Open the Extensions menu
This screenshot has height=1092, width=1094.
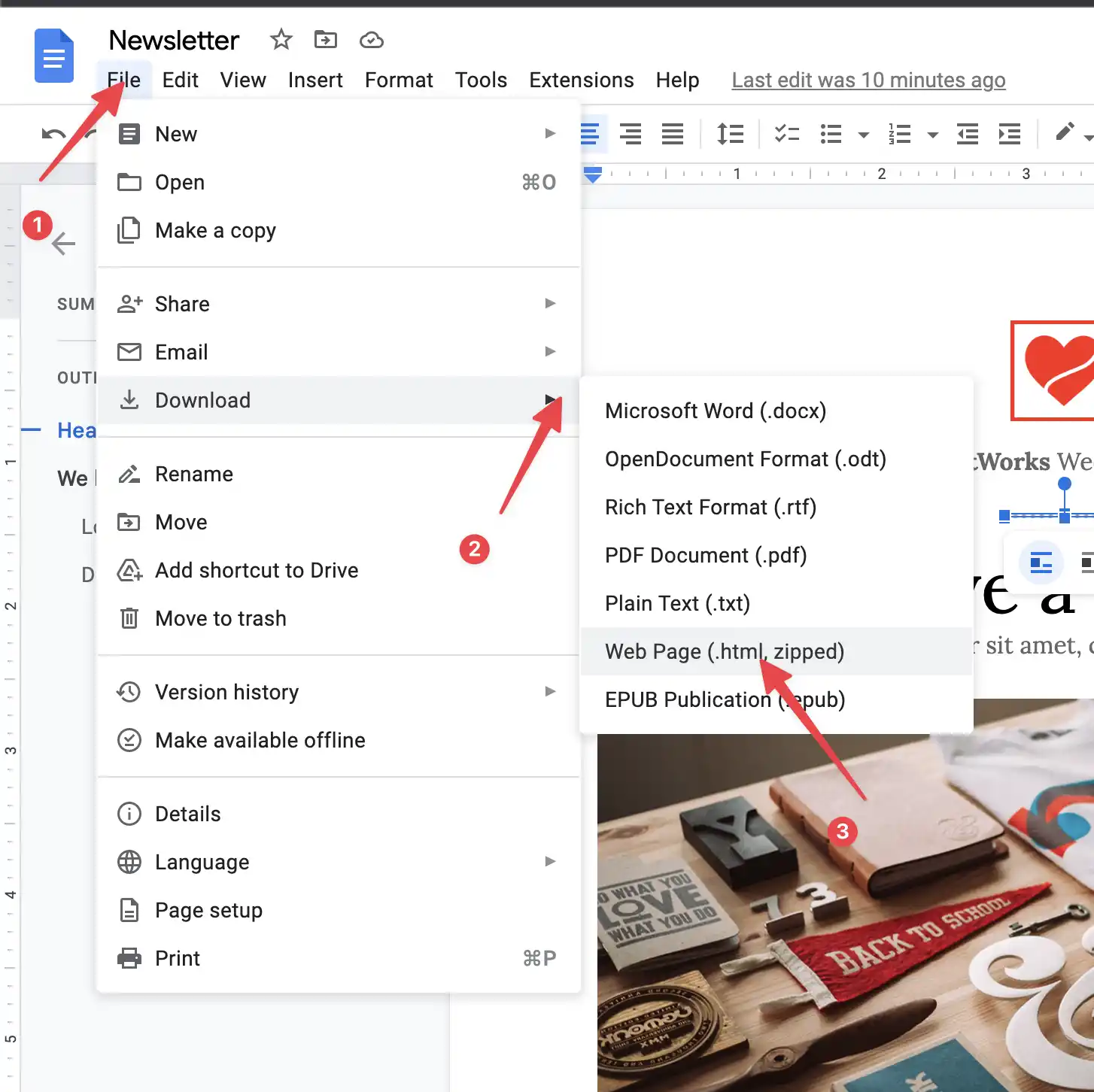[582, 80]
